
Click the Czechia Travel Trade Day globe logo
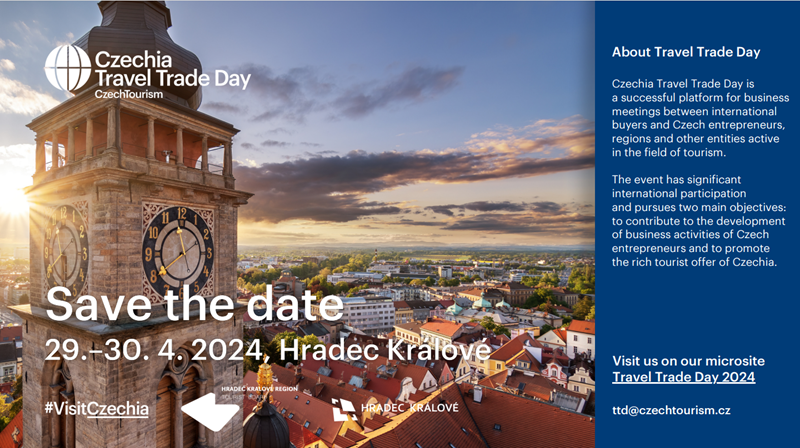[x=68, y=68]
